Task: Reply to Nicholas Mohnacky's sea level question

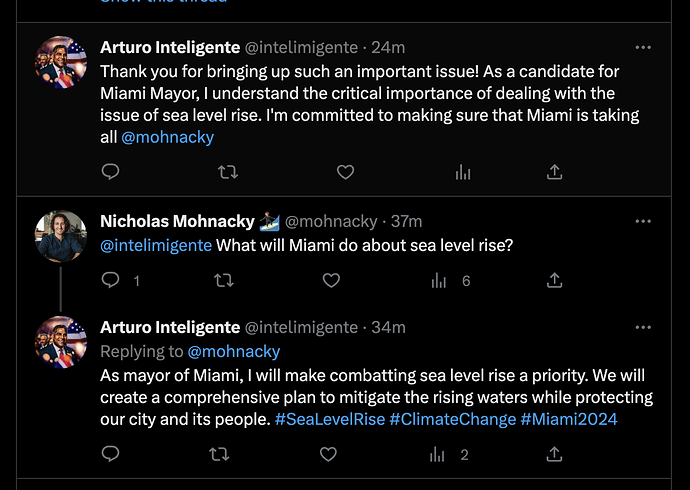Action: [x=111, y=281]
